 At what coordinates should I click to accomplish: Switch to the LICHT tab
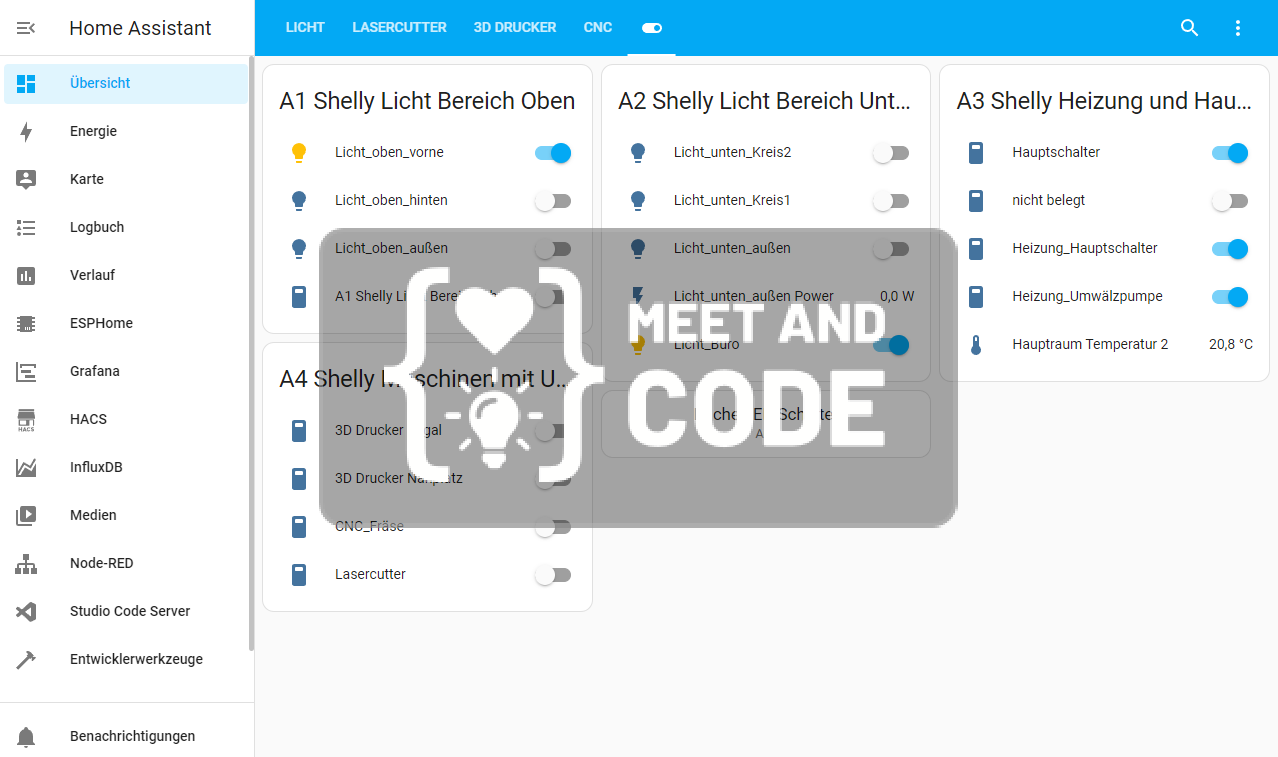(x=305, y=28)
